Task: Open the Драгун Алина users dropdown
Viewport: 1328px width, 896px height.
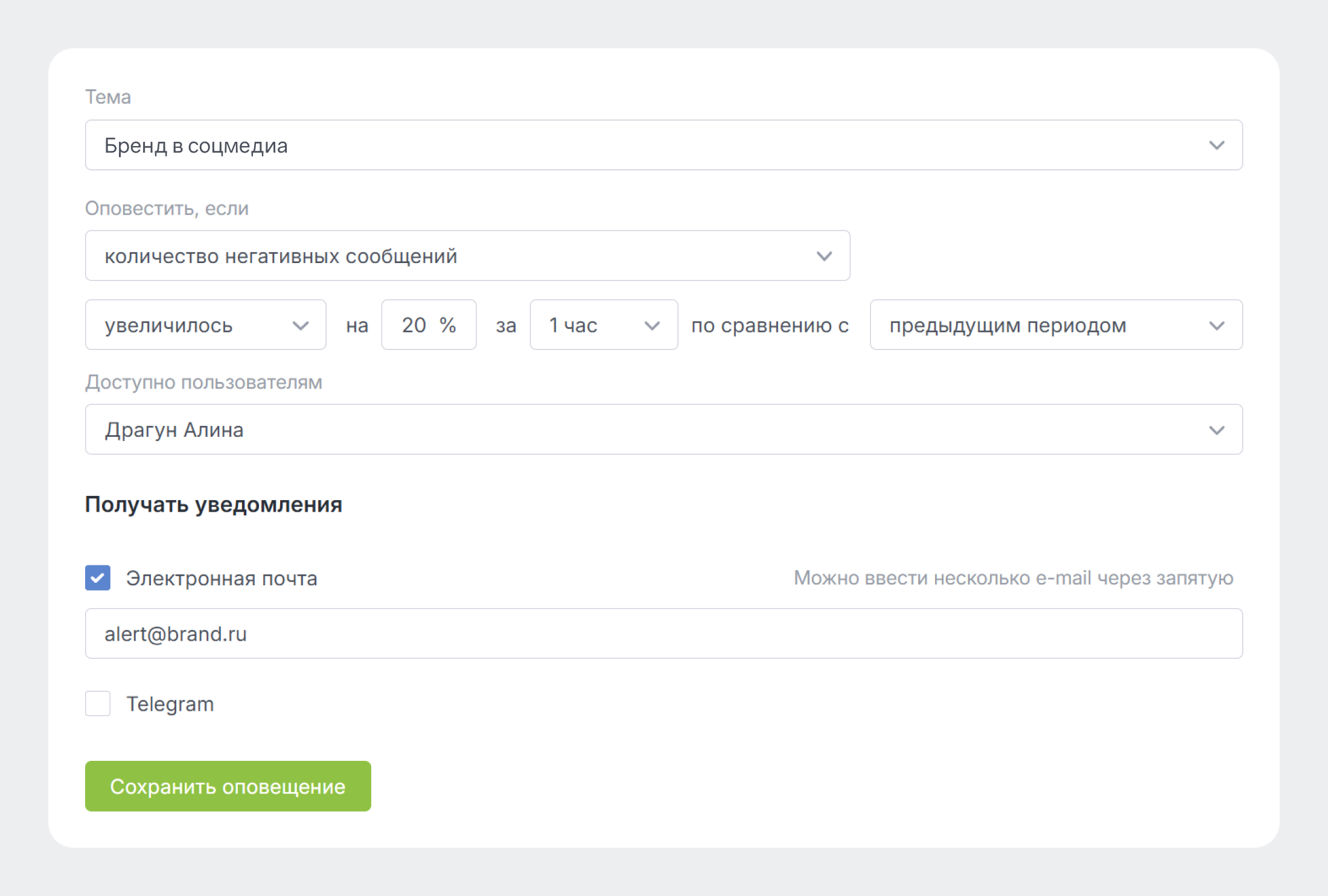Action: (604, 430)
